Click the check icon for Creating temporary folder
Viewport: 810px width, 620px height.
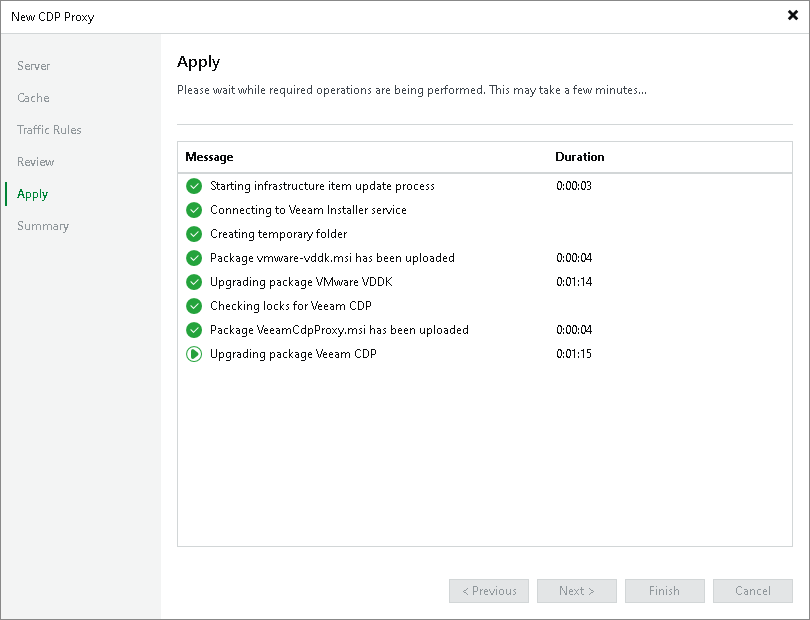pyautogui.click(x=194, y=234)
